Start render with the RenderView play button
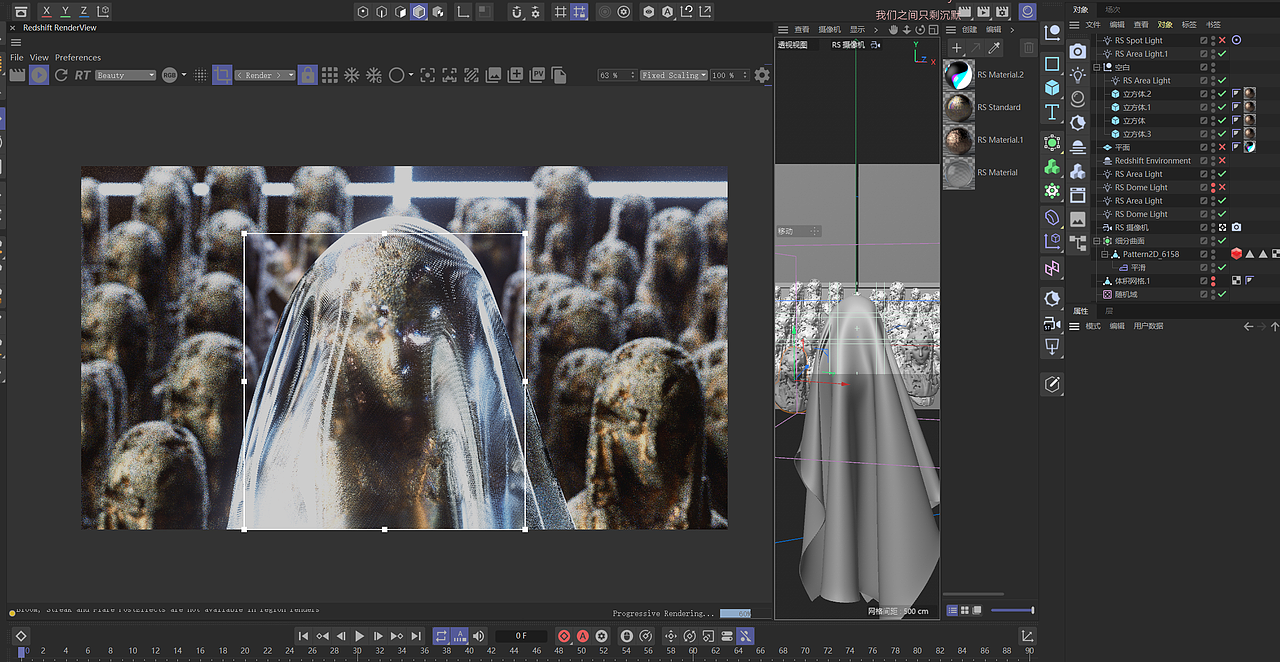Image resolution: width=1280 pixels, height=662 pixels. pos(39,75)
